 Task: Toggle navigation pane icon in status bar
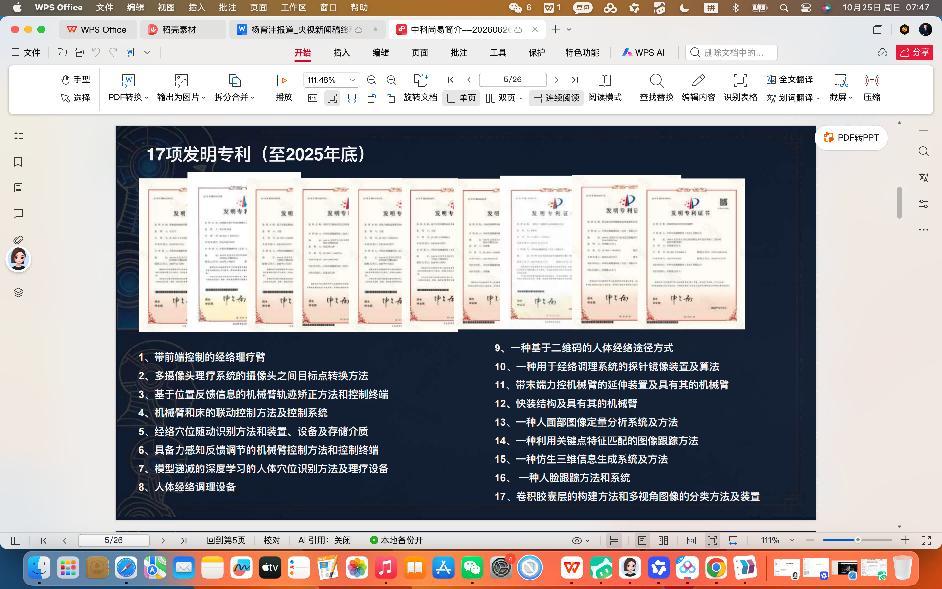[15, 540]
